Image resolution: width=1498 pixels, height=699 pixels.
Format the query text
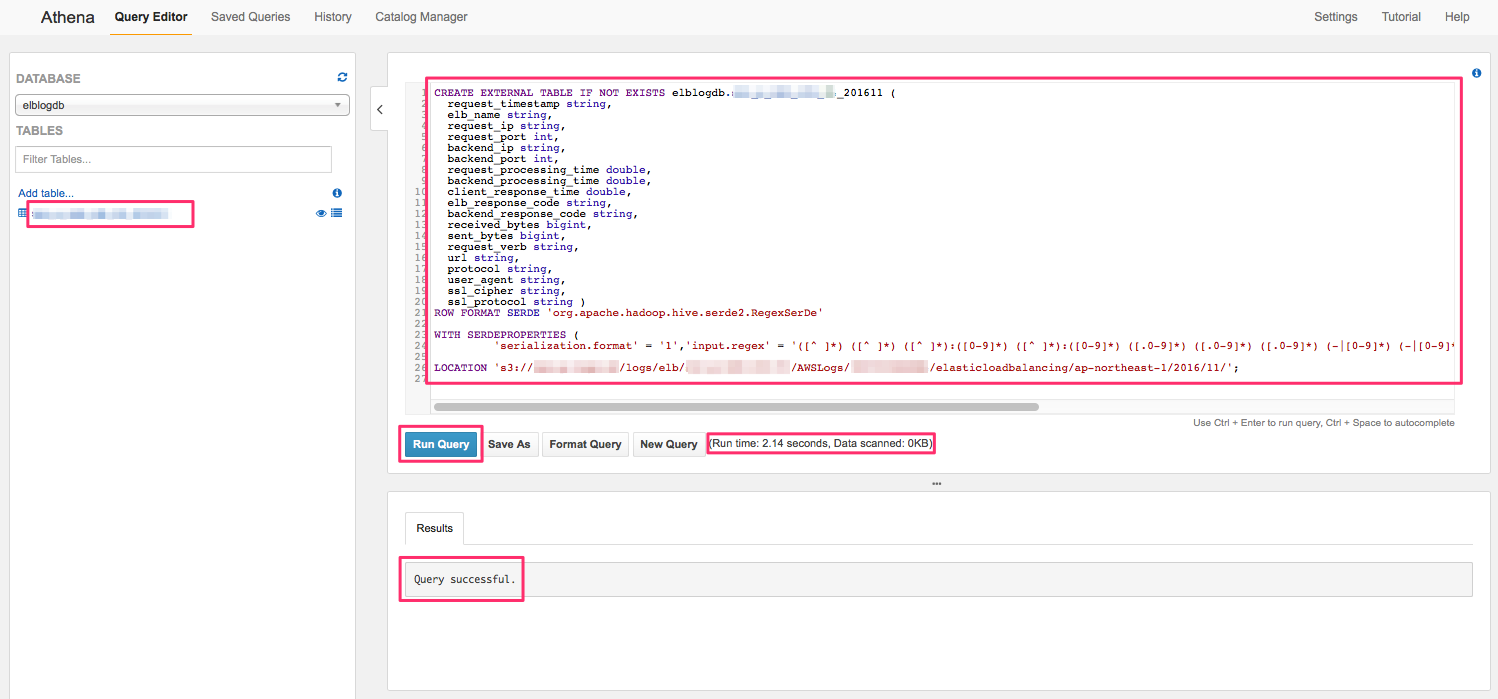pos(585,443)
